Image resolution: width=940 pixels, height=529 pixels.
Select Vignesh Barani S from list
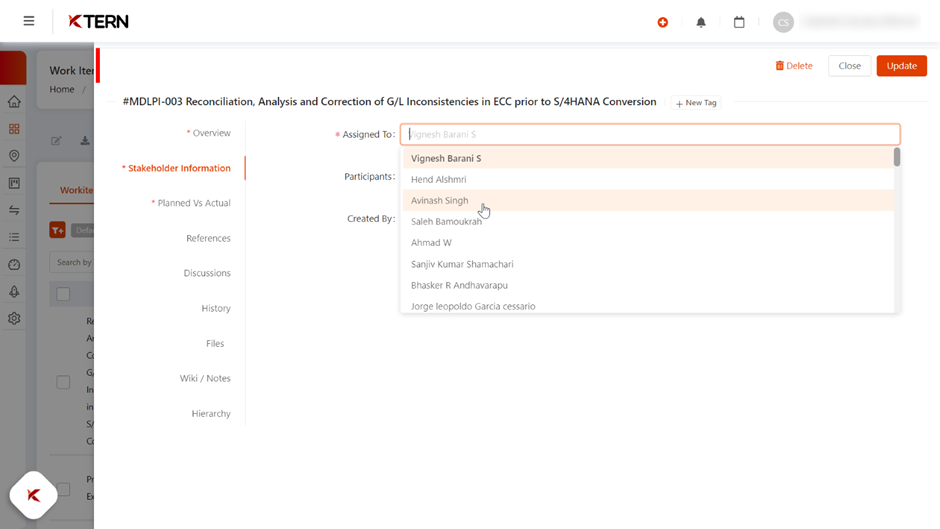point(648,158)
